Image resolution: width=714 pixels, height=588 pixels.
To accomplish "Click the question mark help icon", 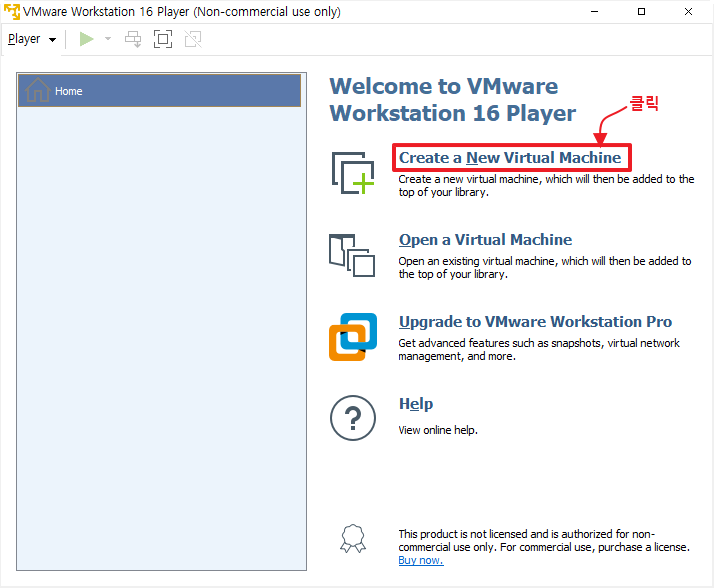I will tap(353, 418).
